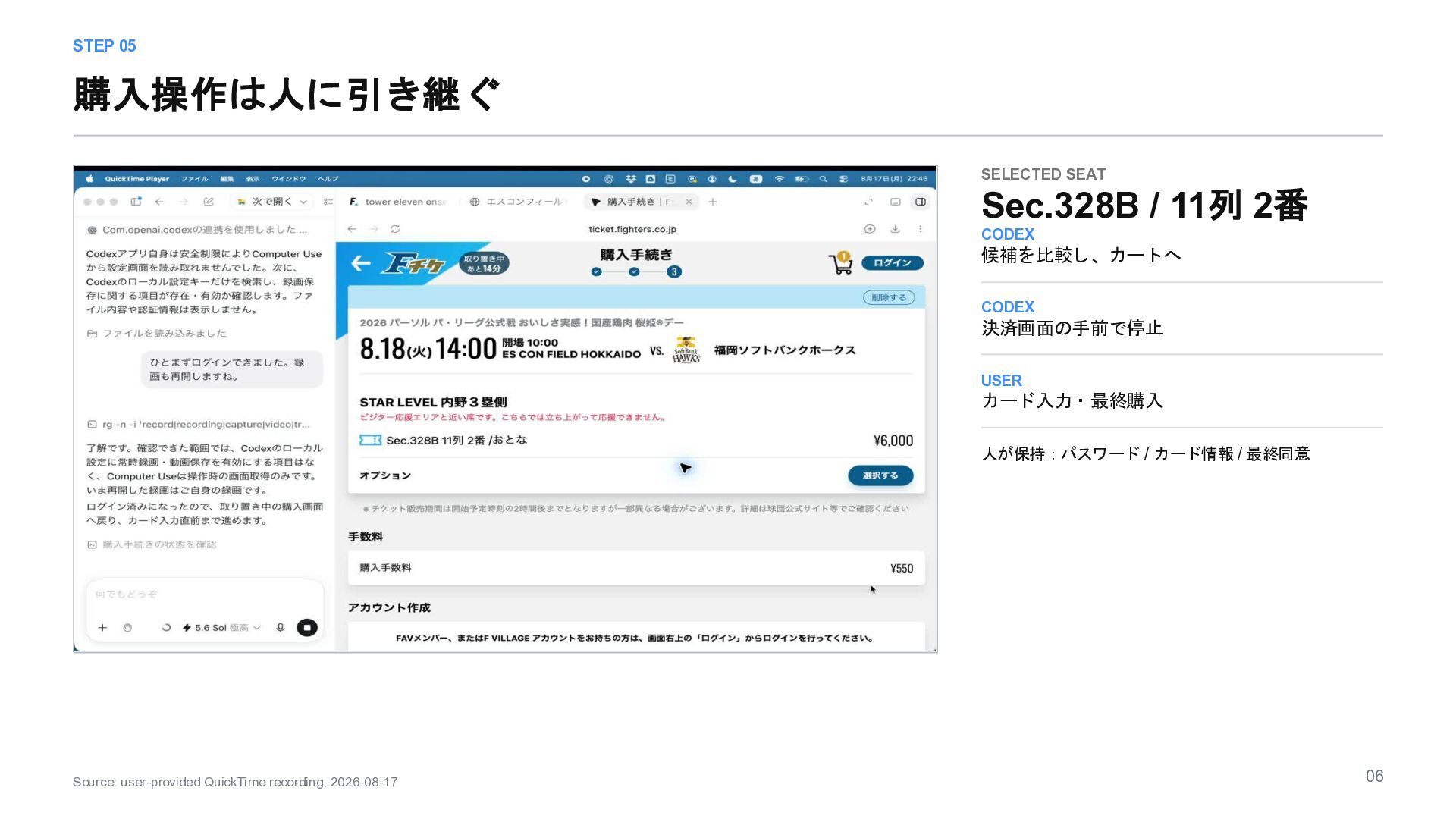Click the browser back arrow near address bar
The image size is (1456, 819).
click(352, 229)
